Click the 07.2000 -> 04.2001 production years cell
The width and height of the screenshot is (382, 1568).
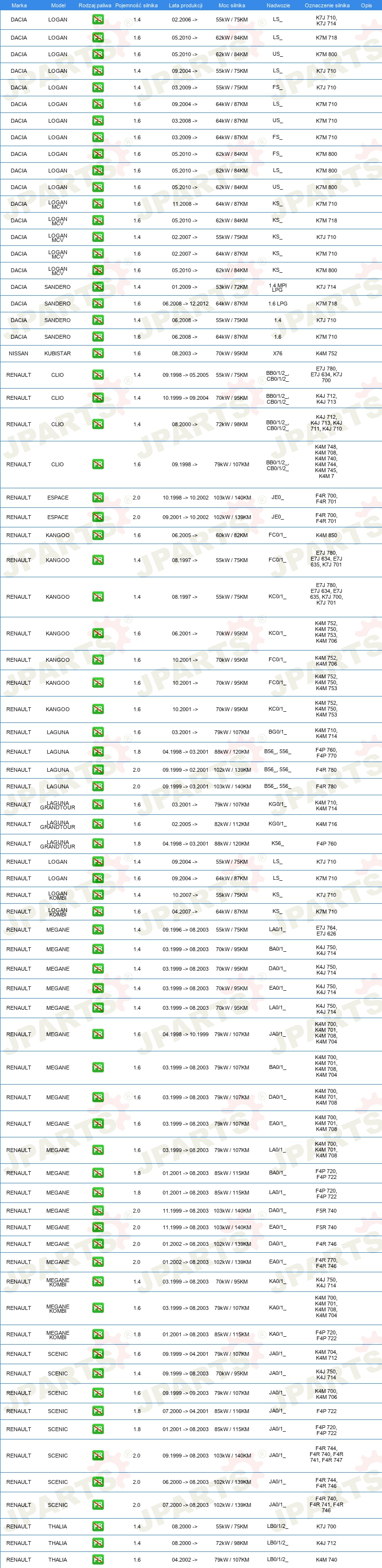click(186, 1411)
